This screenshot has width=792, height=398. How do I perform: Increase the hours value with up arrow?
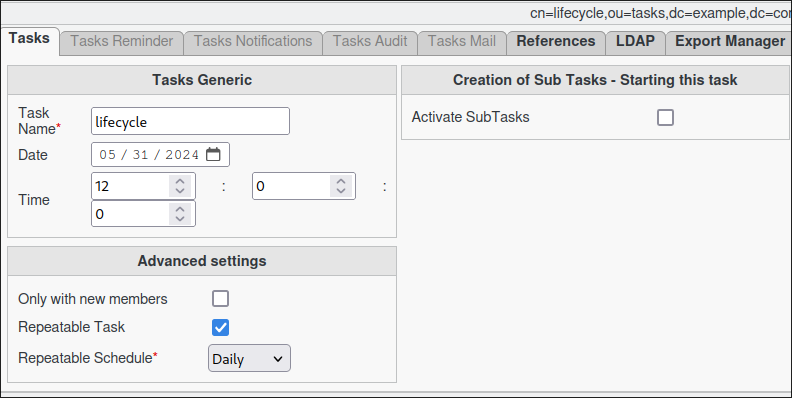click(x=180, y=181)
